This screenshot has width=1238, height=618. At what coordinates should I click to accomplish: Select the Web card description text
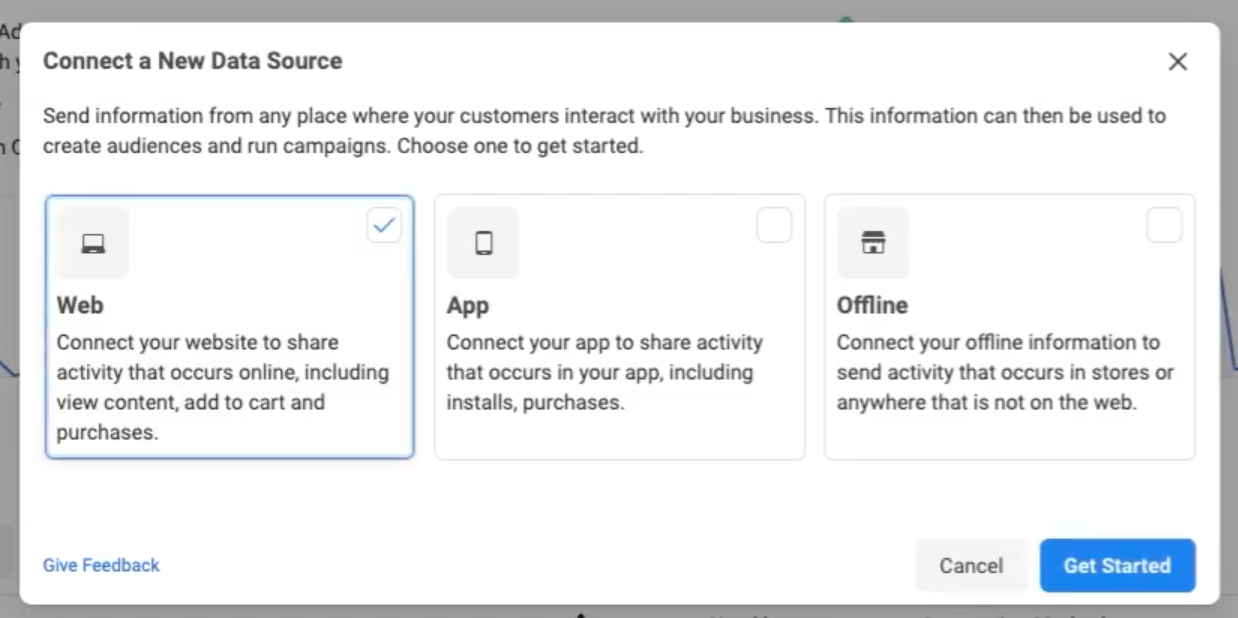coord(220,387)
